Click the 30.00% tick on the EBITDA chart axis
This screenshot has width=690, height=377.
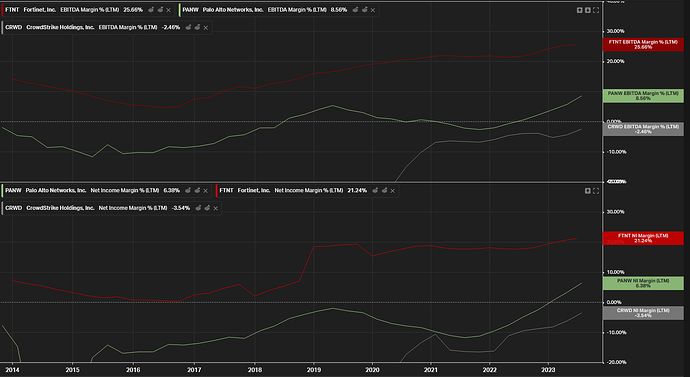coord(616,31)
